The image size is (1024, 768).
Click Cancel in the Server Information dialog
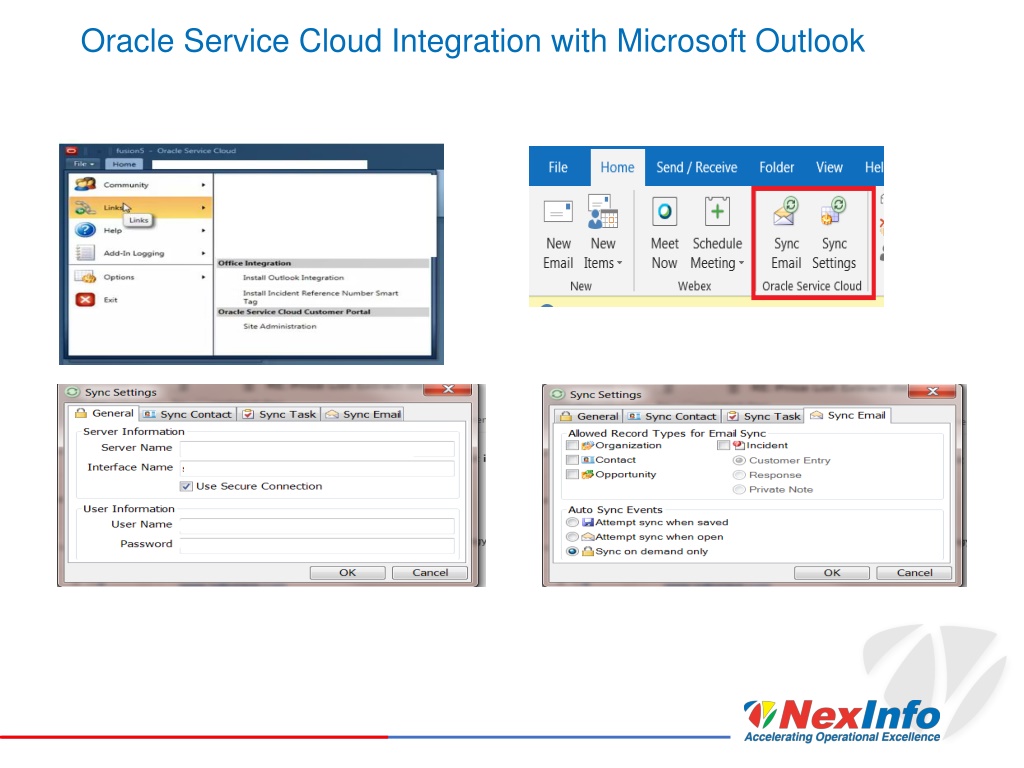point(430,573)
